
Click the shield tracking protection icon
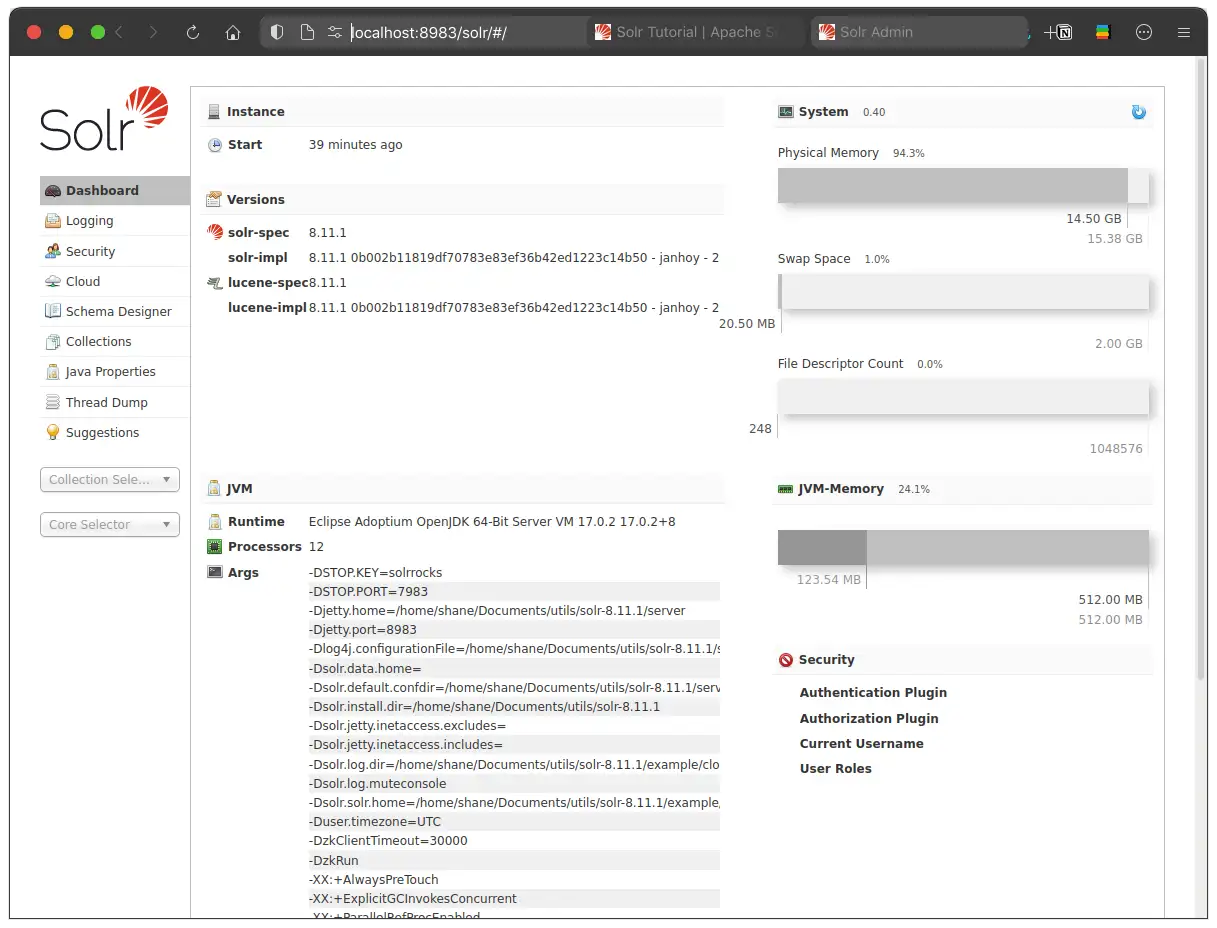tap(278, 32)
